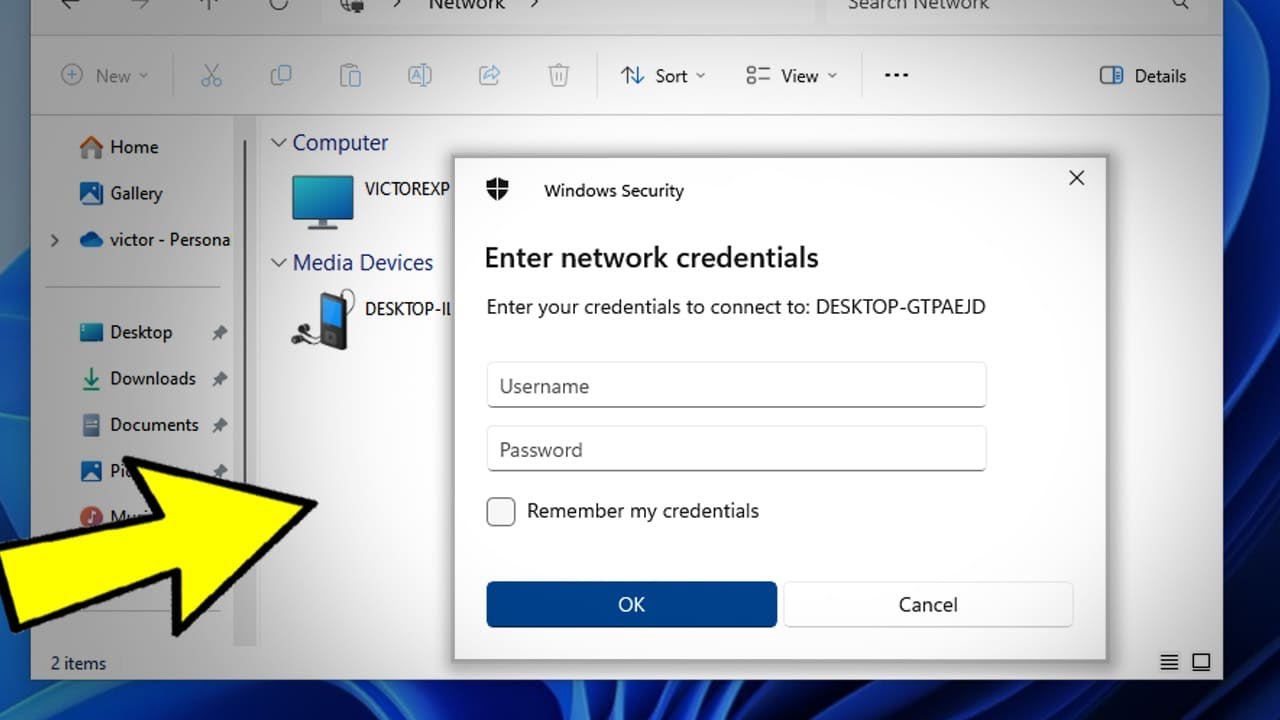This screenshot has height=720, width=1280.
Task: Select the DESKTOP media device icon
Action: [x=323, y=319]
